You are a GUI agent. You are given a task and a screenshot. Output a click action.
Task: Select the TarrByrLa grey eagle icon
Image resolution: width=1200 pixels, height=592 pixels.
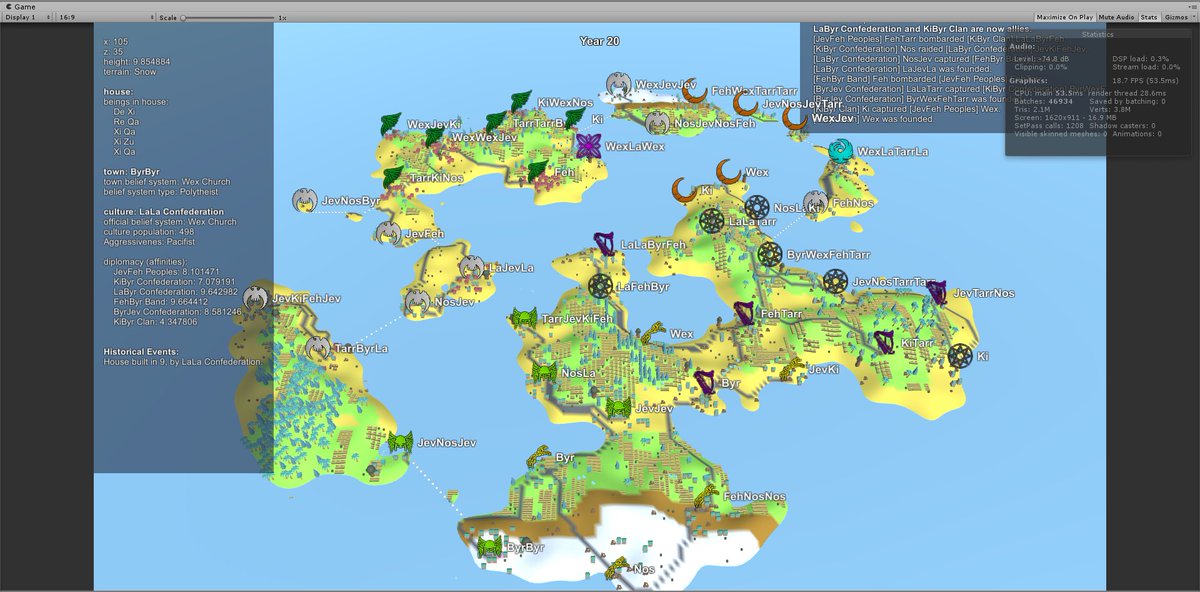pos(319,348)
